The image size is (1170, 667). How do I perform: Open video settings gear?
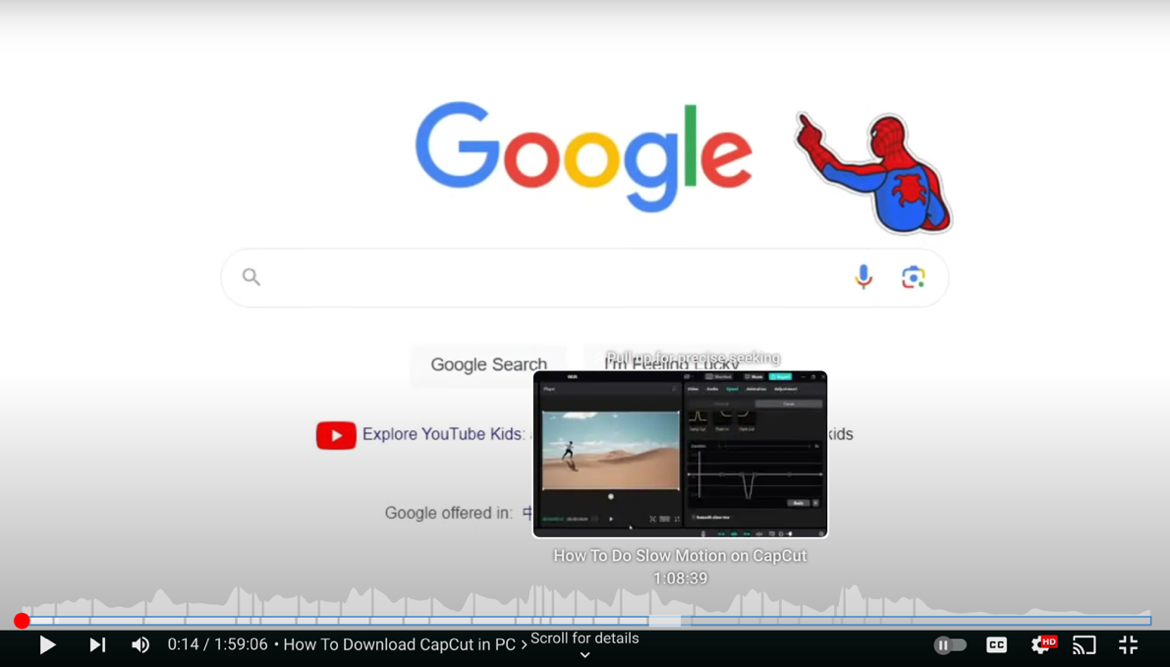click(x=1042, y=645)
